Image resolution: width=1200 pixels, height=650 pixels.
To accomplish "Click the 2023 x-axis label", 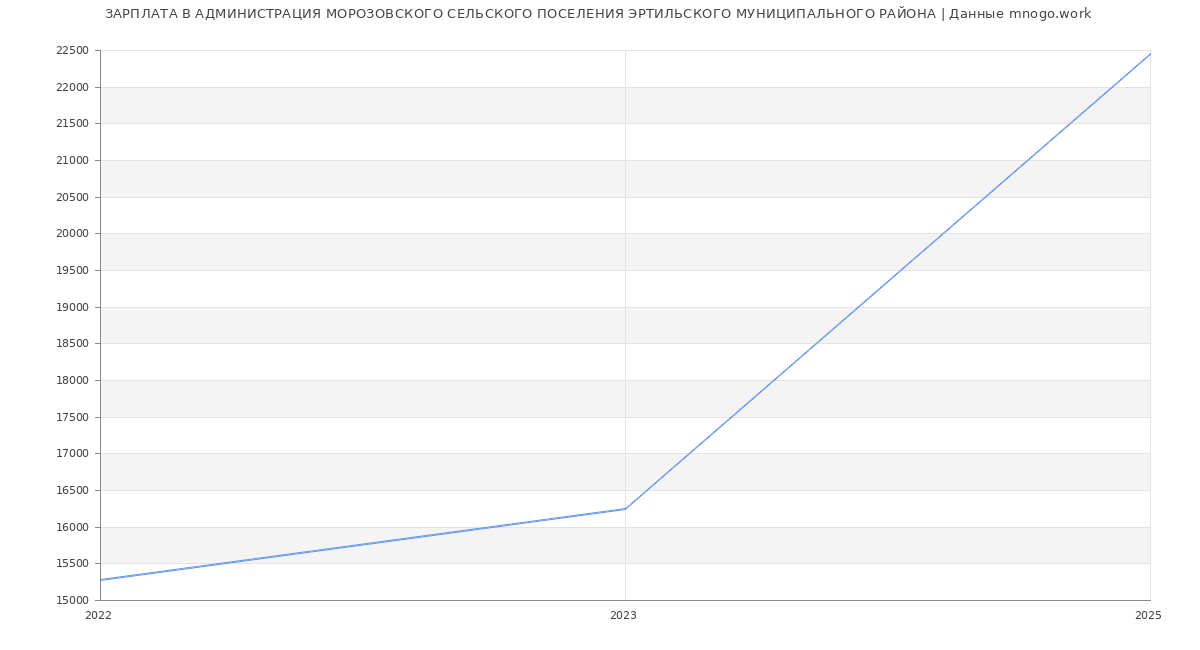I will pyautogui.click(x=623, y=616).
